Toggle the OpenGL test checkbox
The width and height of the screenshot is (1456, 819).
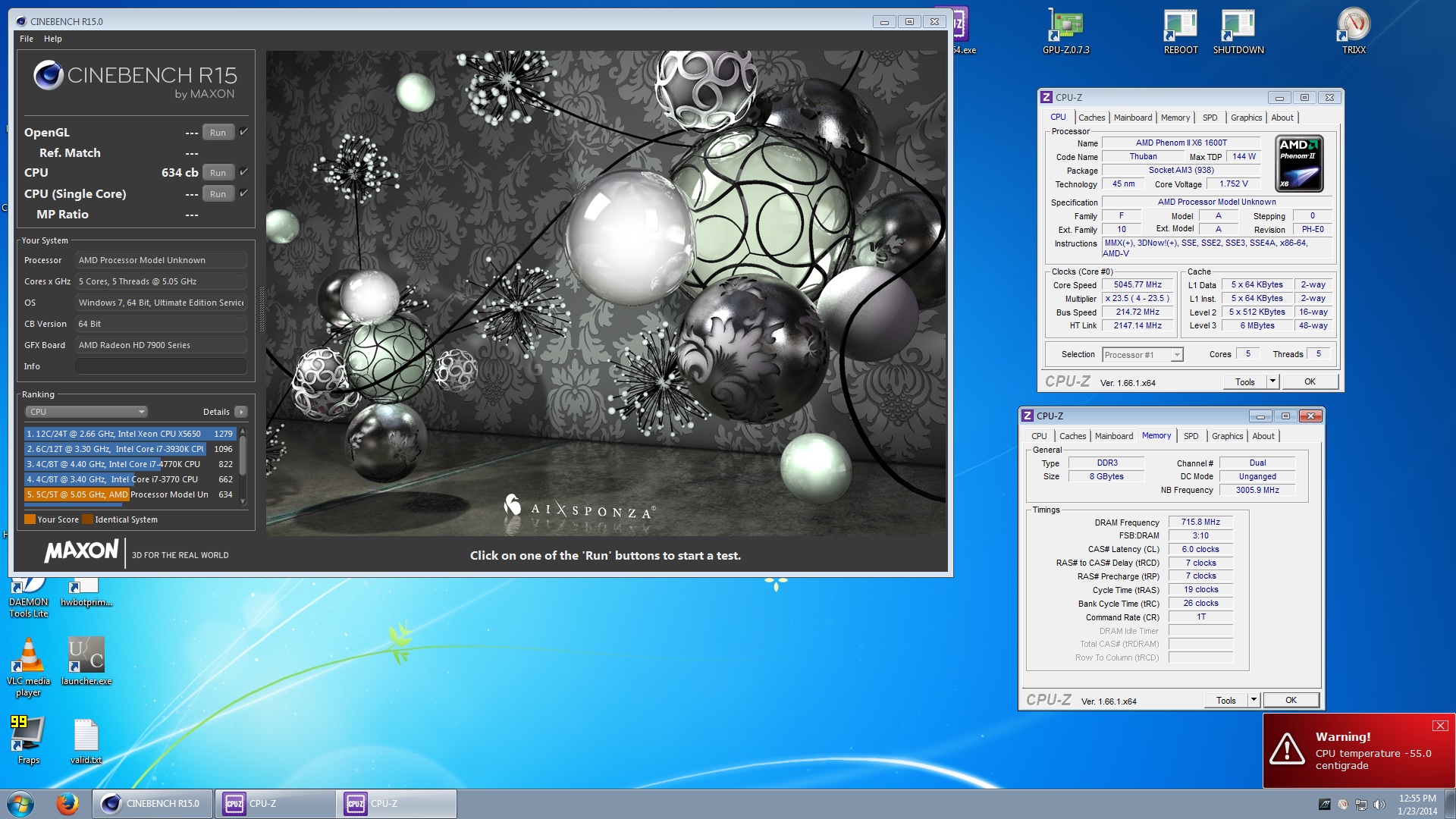pyautogui.click(x=244, y=131)
